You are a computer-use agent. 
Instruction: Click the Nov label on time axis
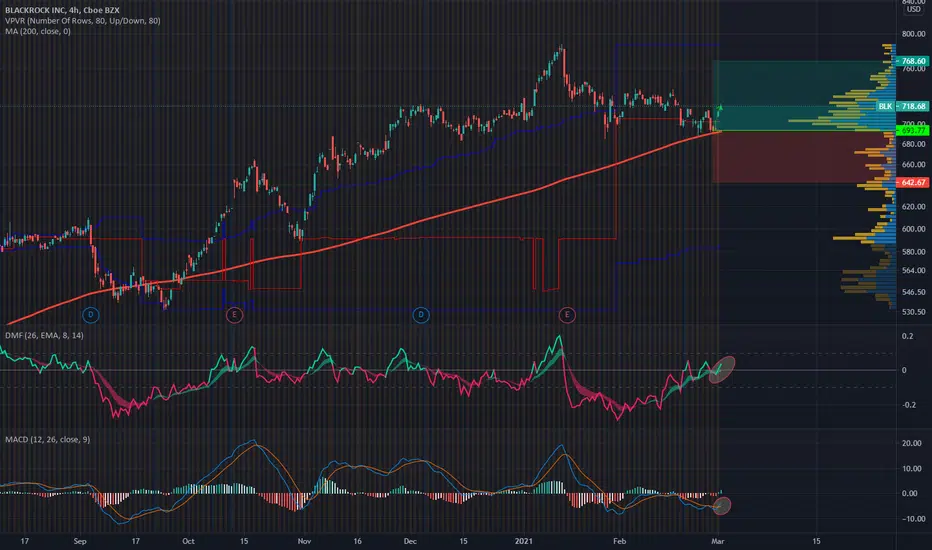304,541
